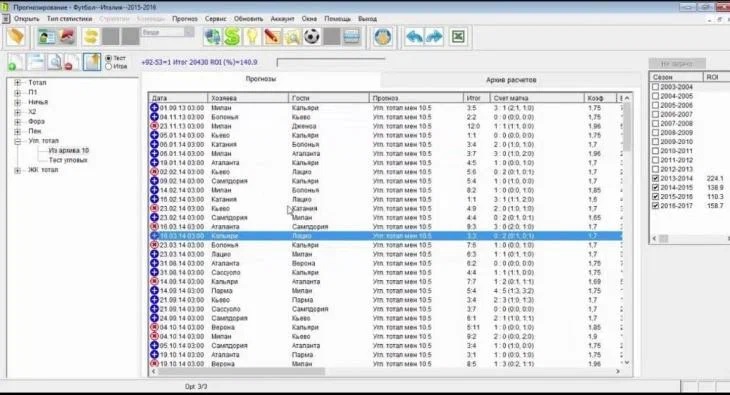Open the Обновить menu
Screen dimensions: 730x395
(249, 19)
